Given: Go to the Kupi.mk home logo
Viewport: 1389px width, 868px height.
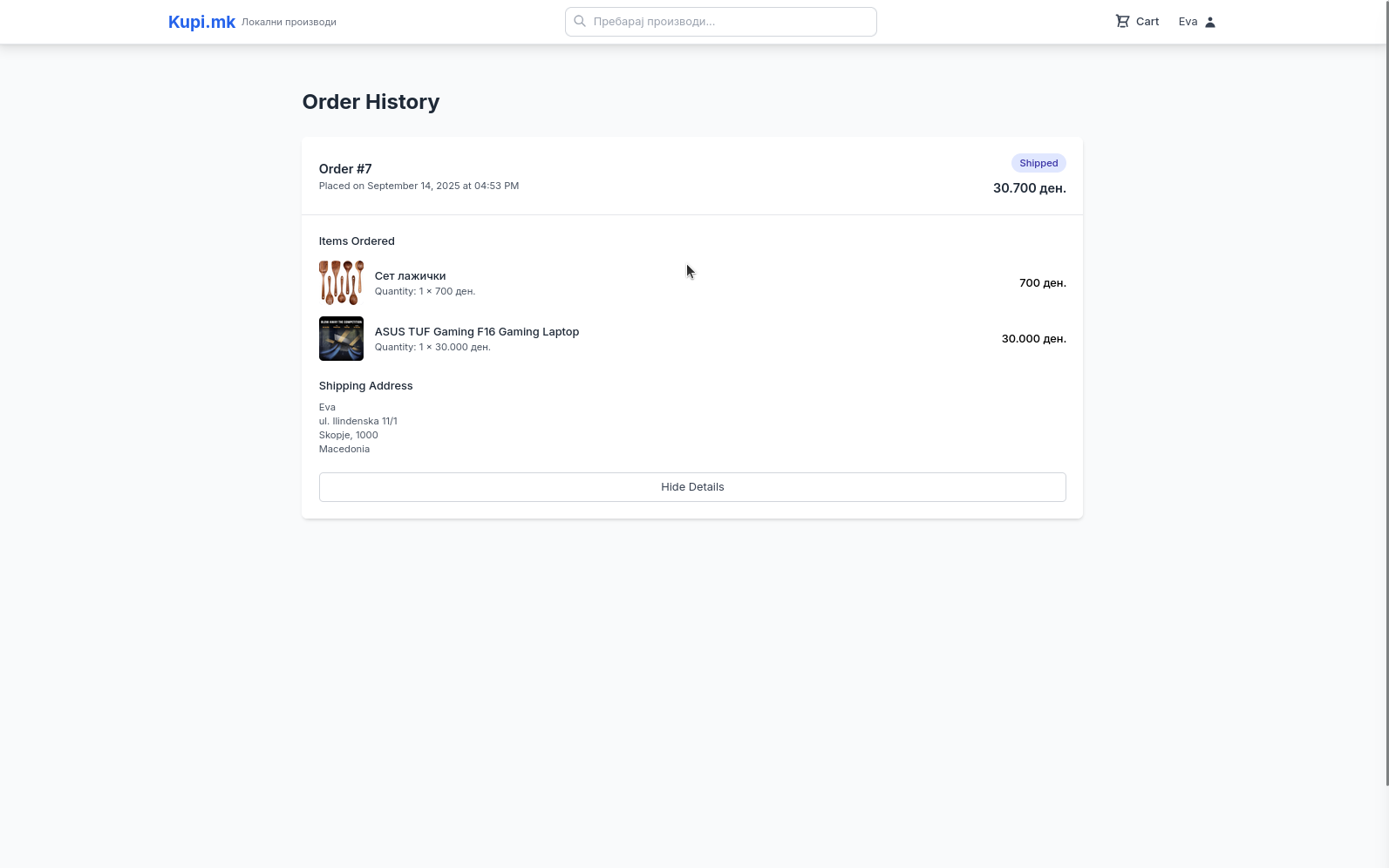Looking at the screenshot, I should [201, 22].
